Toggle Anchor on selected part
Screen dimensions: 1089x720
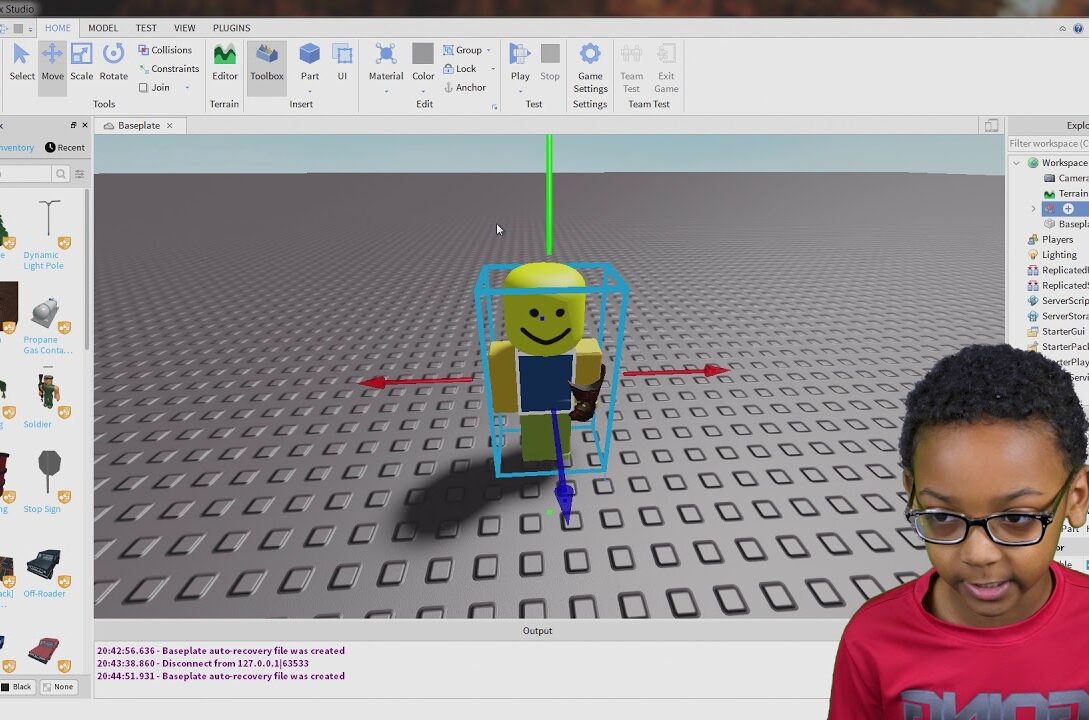(x=465, y=87)
